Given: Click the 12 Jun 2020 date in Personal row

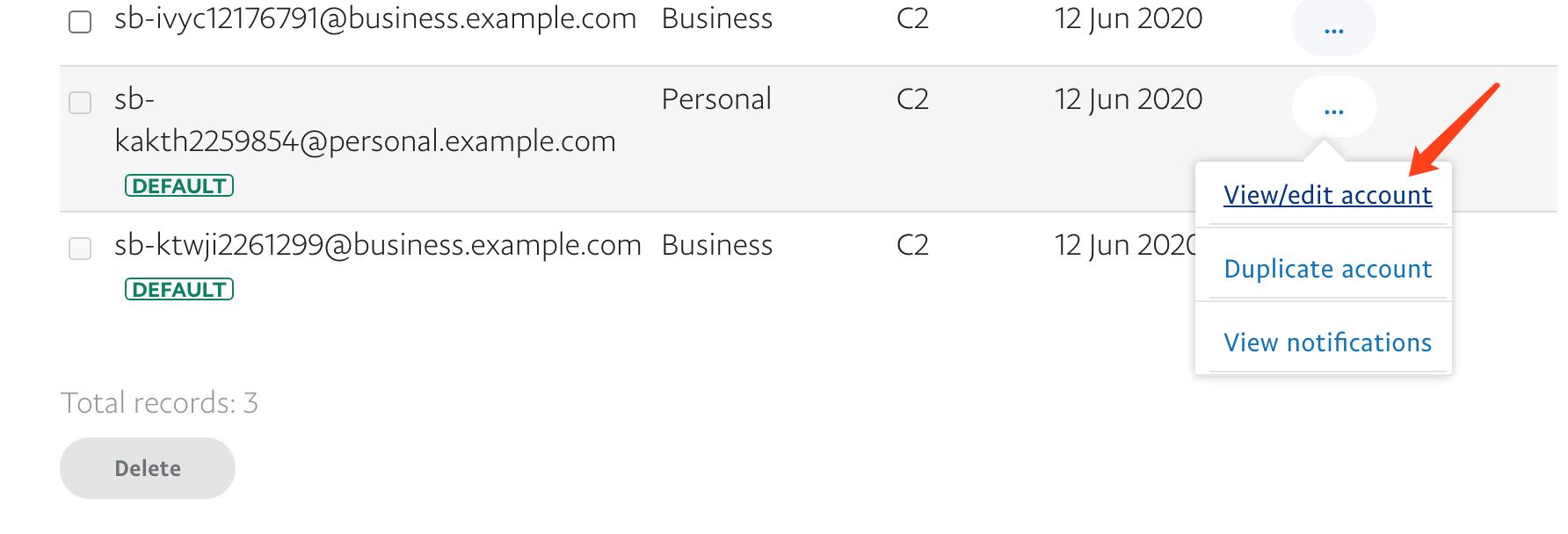Looking at the screenshot, I should tap(1129, 99).
